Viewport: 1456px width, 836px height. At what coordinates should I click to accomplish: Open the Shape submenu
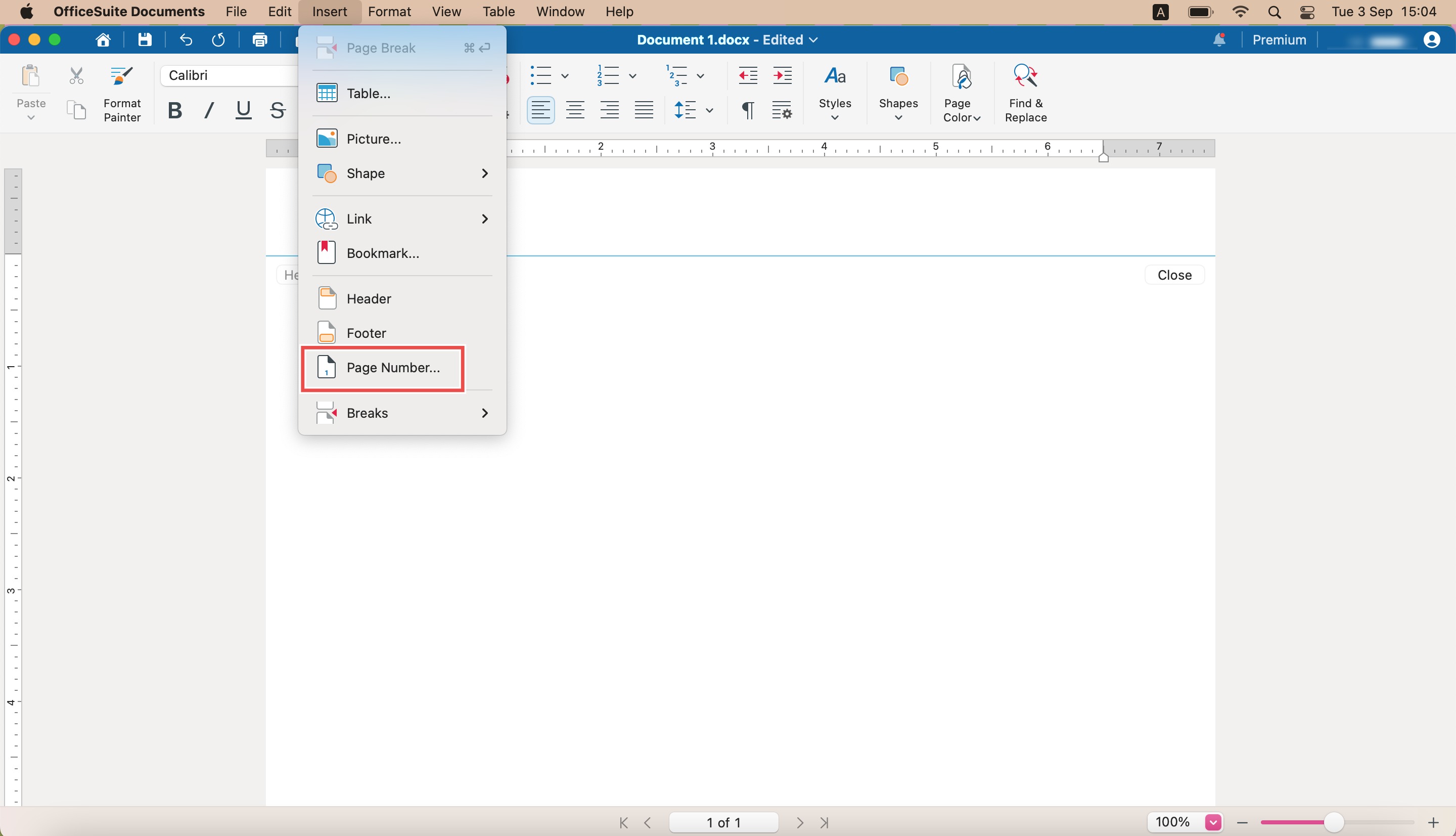click(402, 173)
